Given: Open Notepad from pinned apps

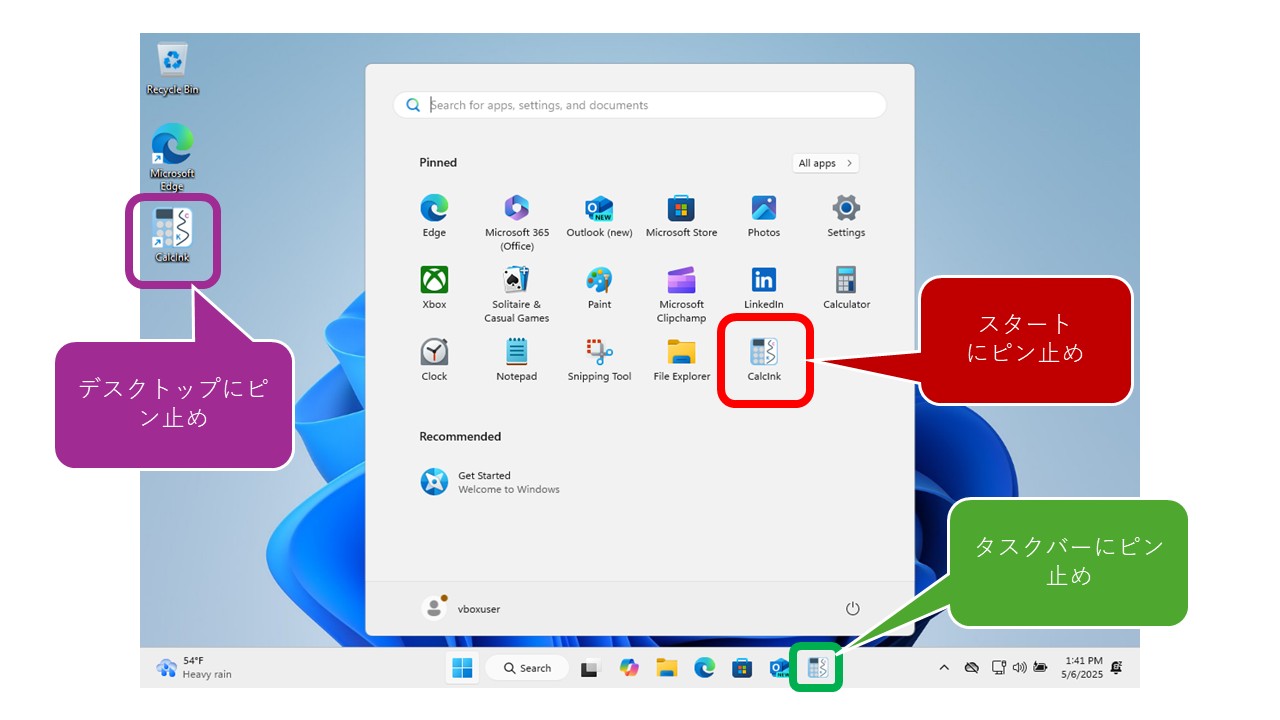Looking at the screenshot, I should [x=517, y=360].
